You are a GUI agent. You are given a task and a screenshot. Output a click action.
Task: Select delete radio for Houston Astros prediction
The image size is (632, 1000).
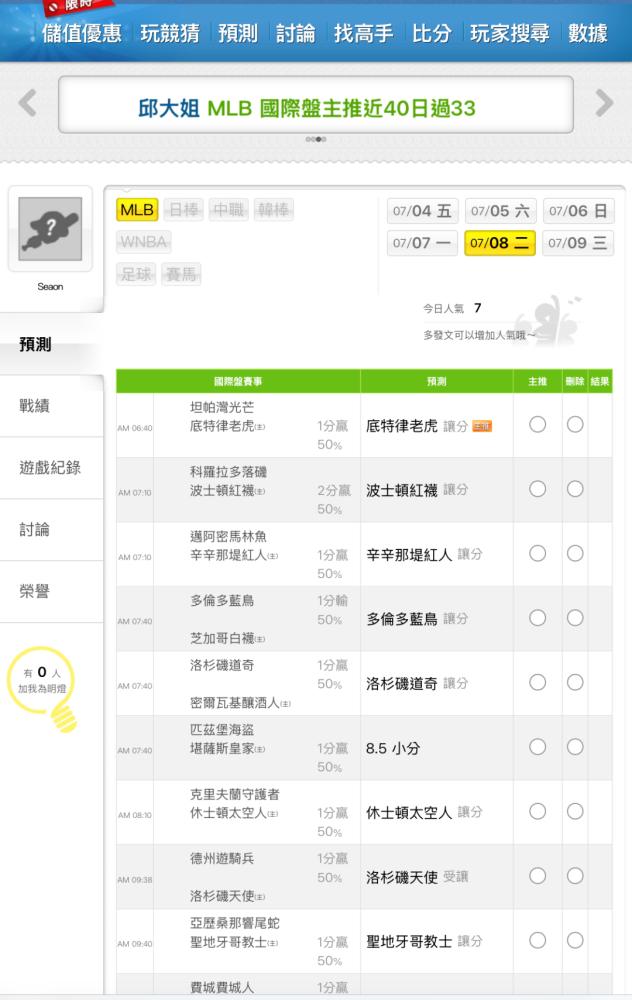pyautogui.click(x=575, y=811)
